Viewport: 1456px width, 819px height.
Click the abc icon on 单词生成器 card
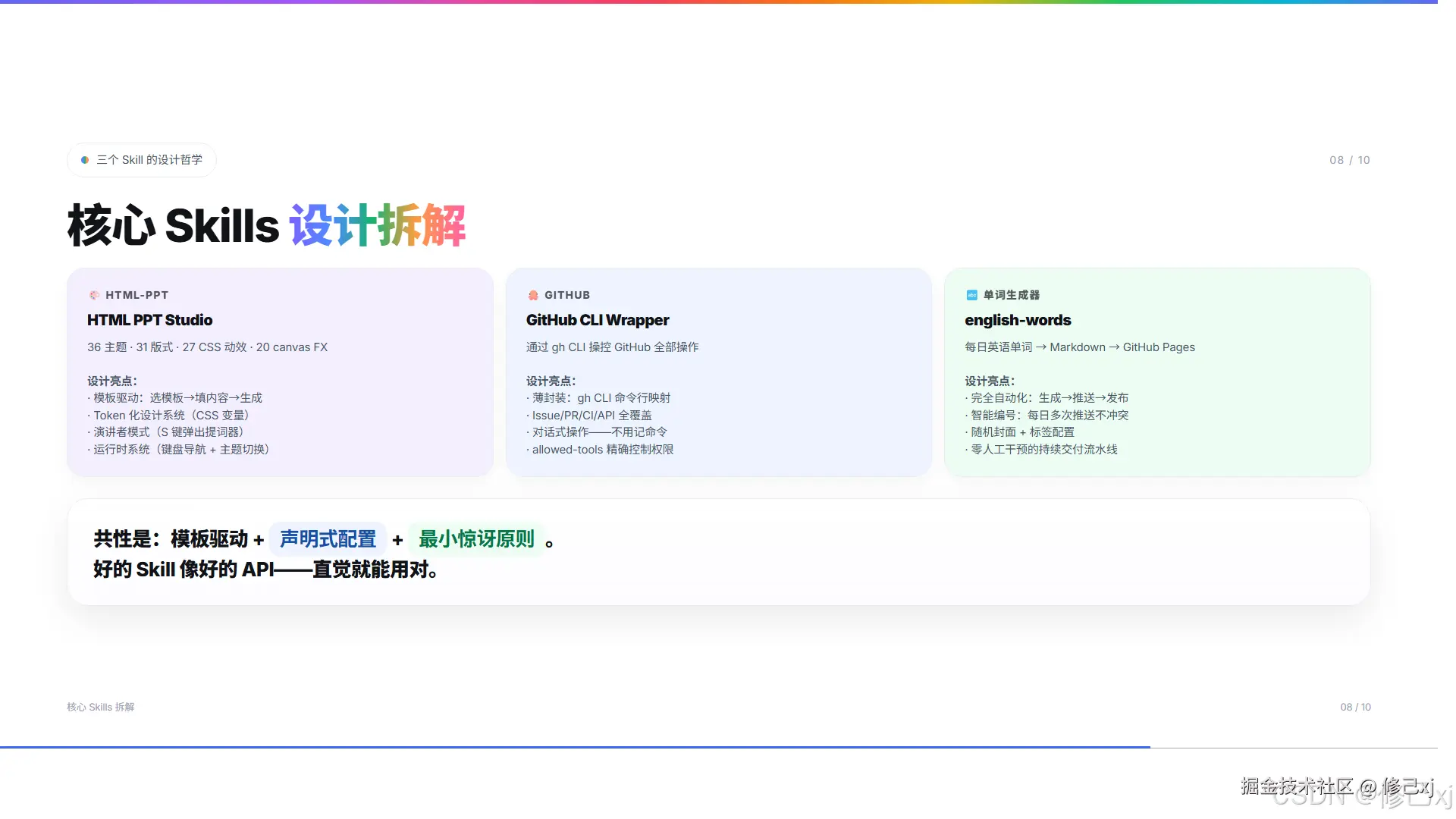(971, 295)
